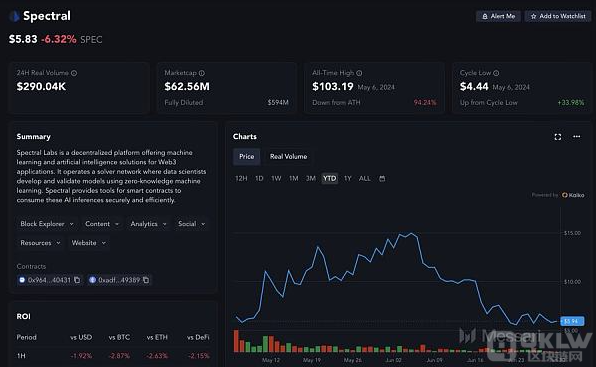Open the Website dropdown
The image size is (596, 367).
coord(89,243)
